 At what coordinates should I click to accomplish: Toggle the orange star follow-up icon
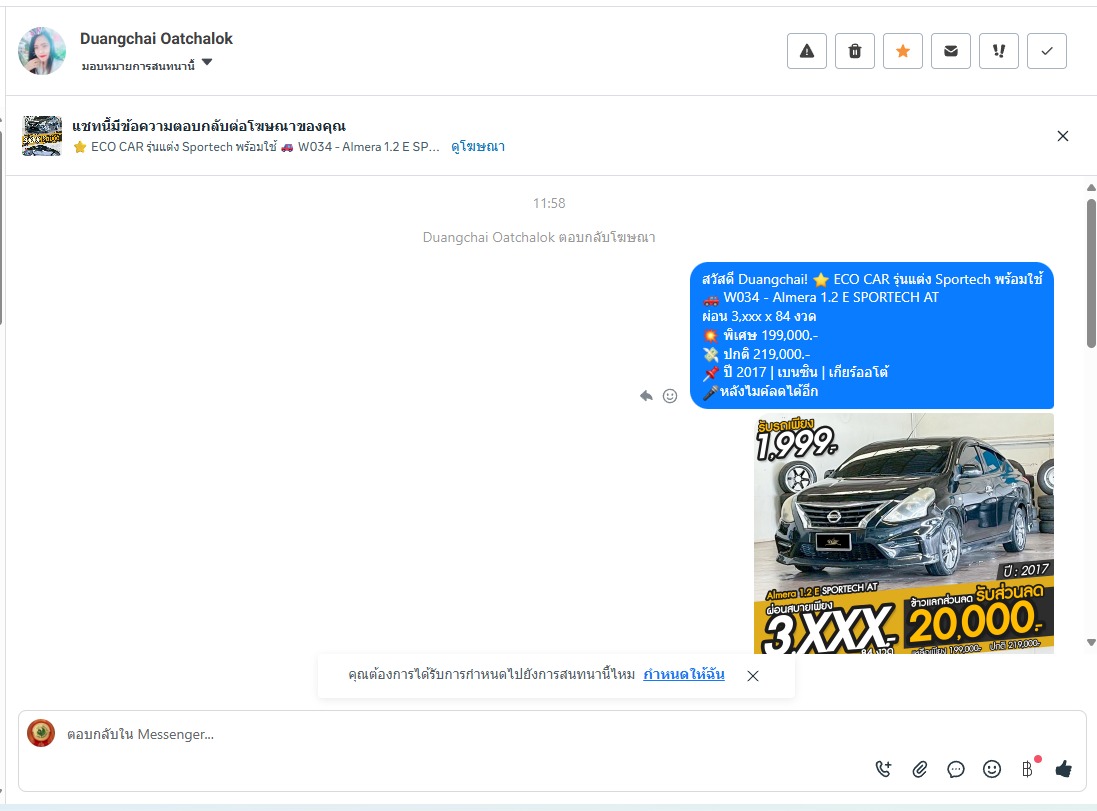(x=903, y=51)
